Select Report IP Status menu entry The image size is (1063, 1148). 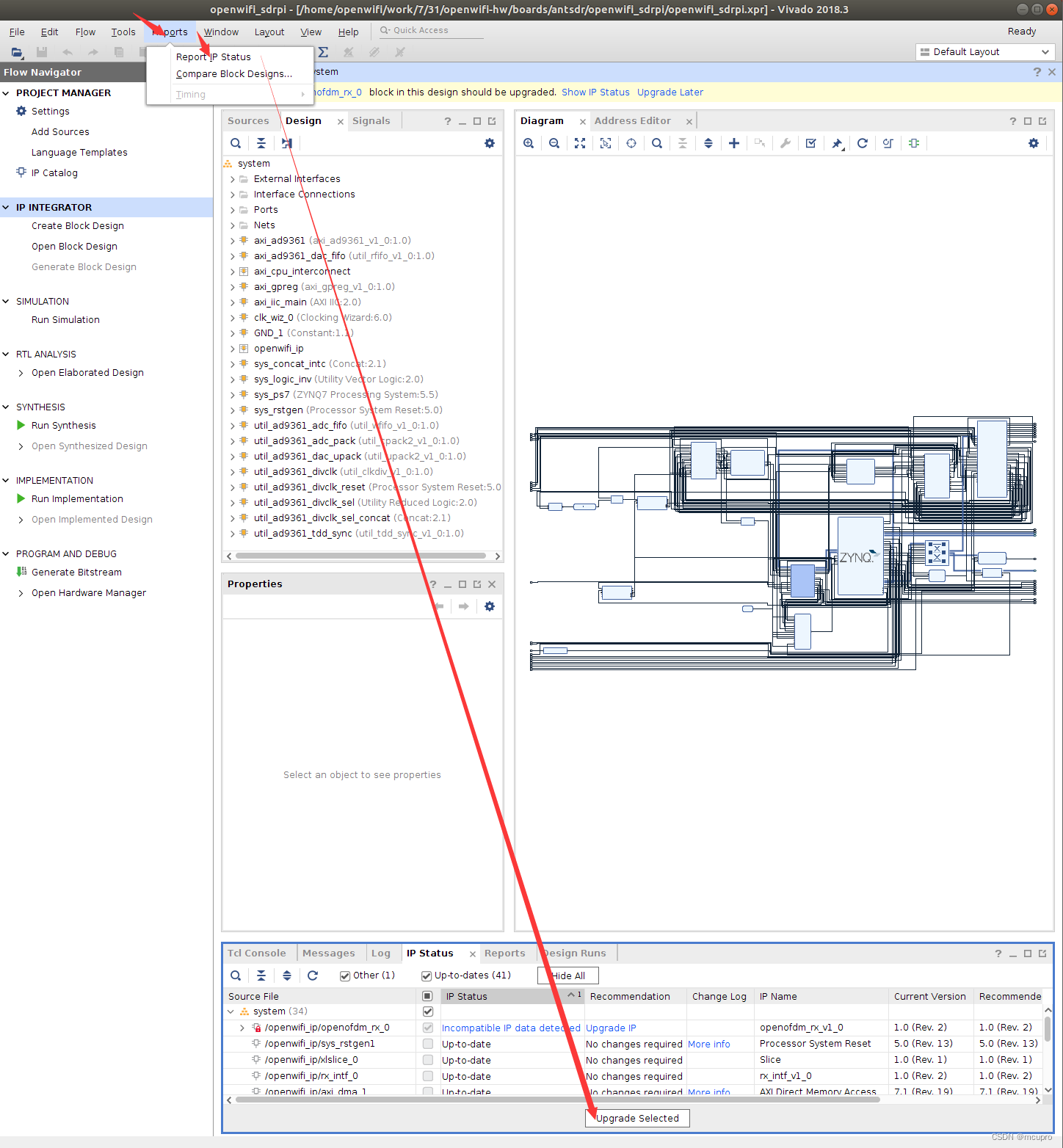[x=214, y=57]
